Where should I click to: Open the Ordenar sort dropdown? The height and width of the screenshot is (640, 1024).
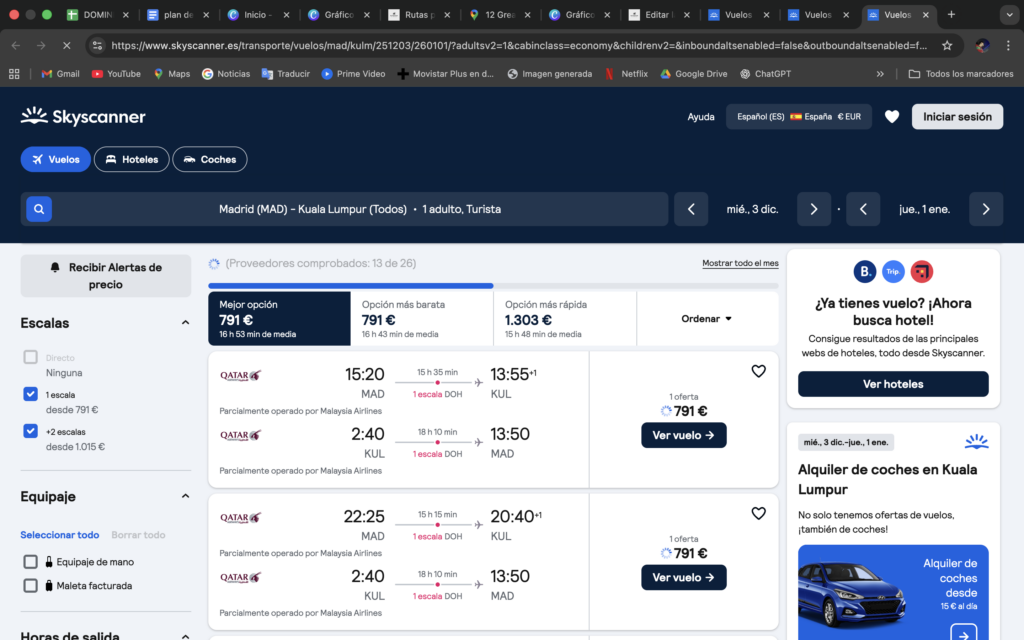click(707, 319)
